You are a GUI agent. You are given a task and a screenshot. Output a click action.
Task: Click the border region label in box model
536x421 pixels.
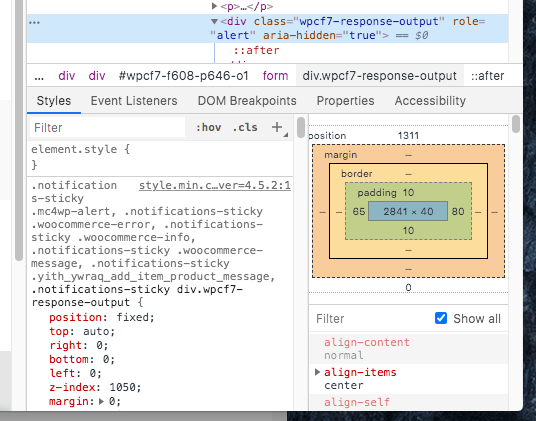pos(357,174)
